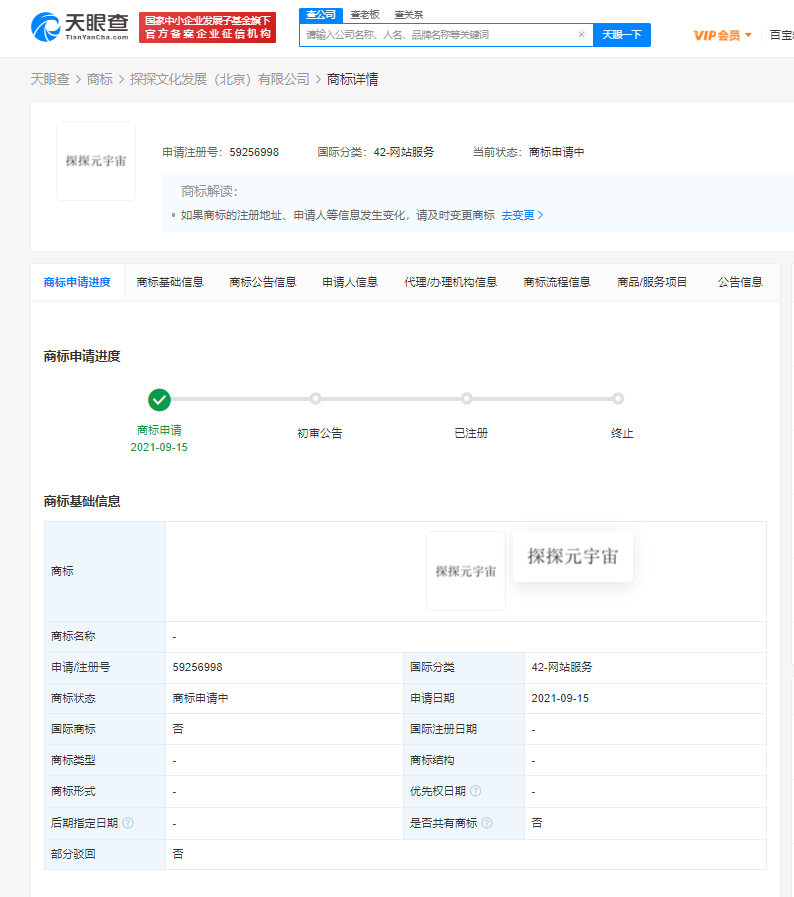Screen dimensions: 794x897
Task: Click help icon beside 是否共有商标
Action: [x=487, y=823]
